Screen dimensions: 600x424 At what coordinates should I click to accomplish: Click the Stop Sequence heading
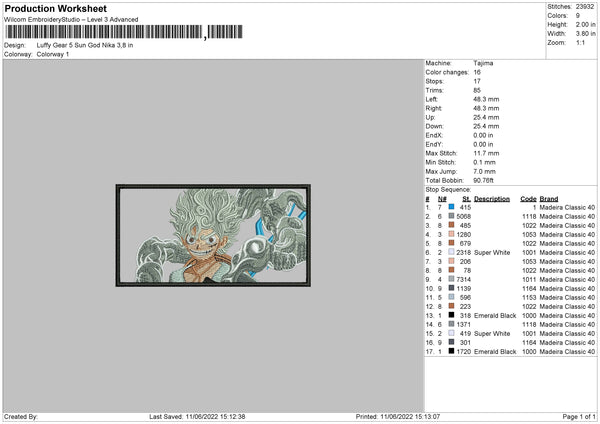[448, 189]
